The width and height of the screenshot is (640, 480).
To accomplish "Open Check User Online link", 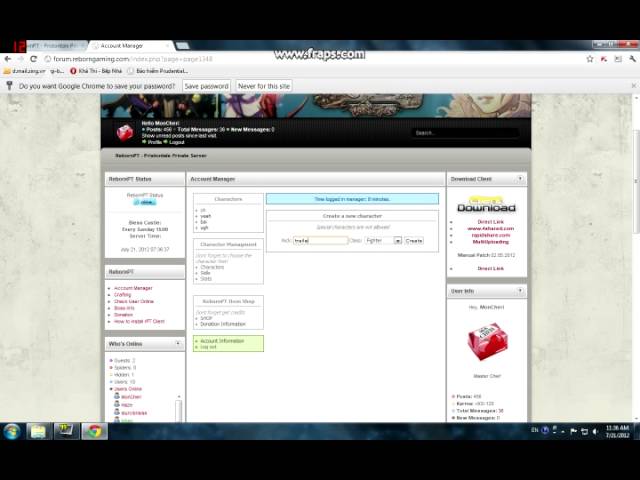I will point(134,301).
